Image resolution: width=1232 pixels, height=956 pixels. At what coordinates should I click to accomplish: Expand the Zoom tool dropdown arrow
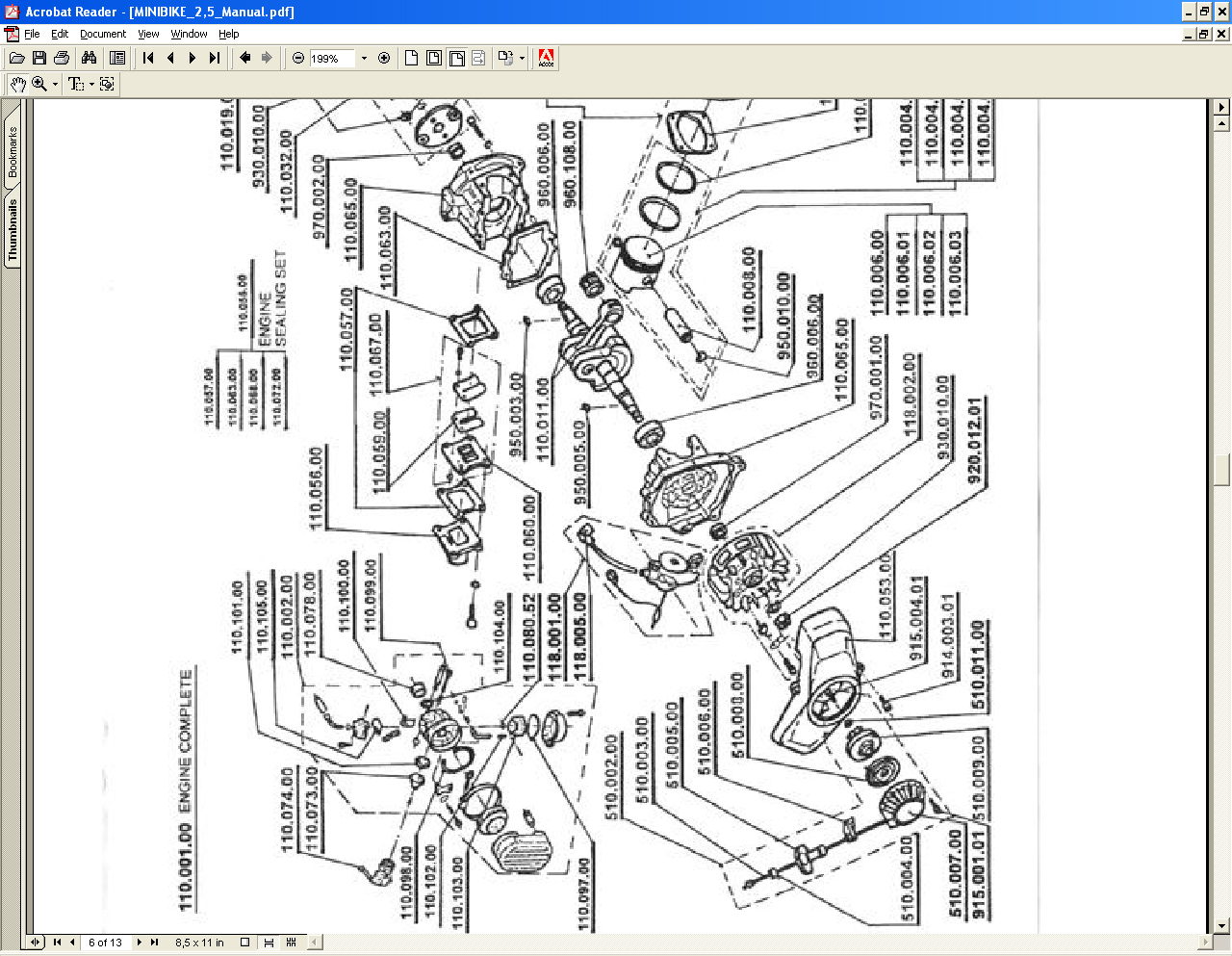[x=55, y=84]
